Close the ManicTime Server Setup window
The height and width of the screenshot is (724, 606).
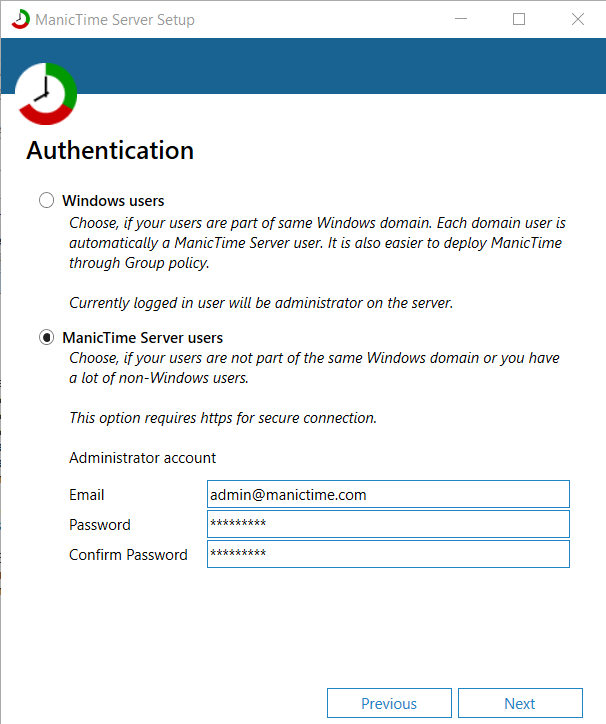click(x=578, y=19)
